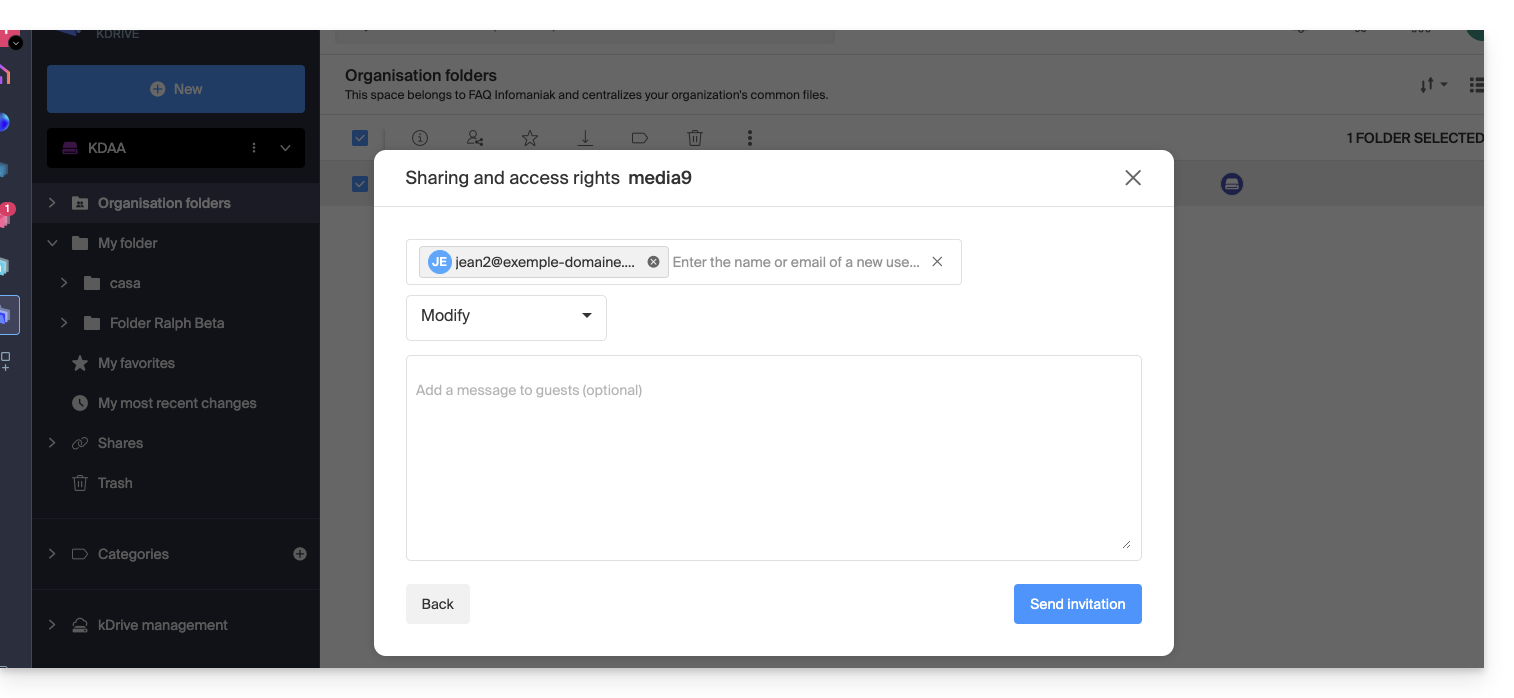Expand the Shares tree section
This screenshot has width=1514, height=698.
(52, 443)
